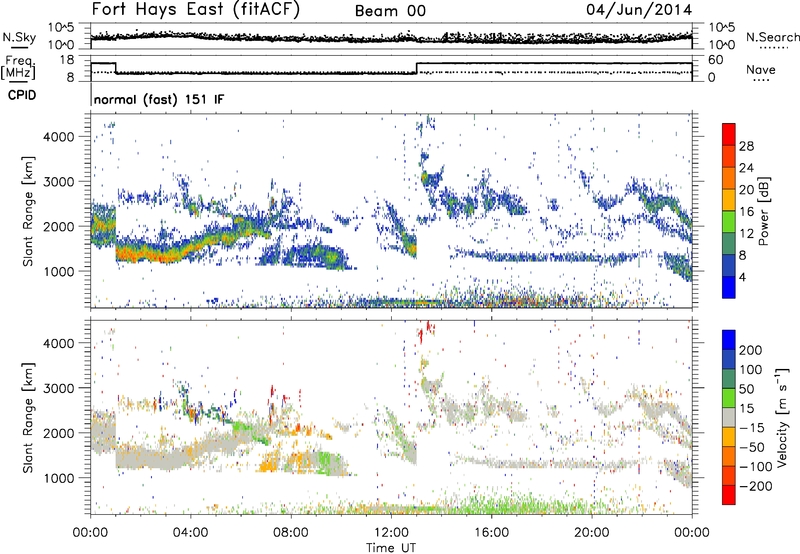Click the bottom red Velocity segment below -200
Viewport: 800px width, 554px height.
coord(729,495)
